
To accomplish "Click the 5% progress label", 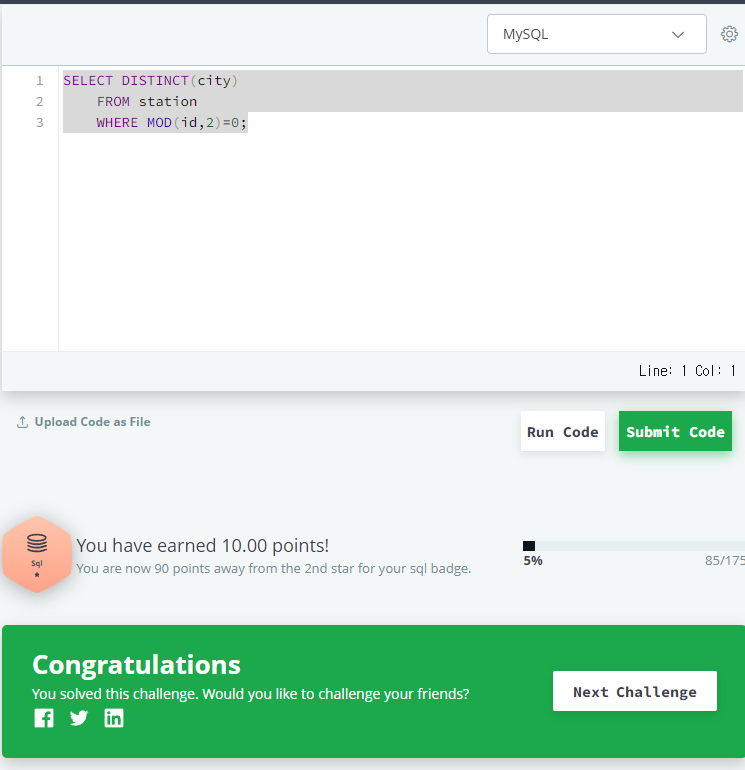I will 533,561.
